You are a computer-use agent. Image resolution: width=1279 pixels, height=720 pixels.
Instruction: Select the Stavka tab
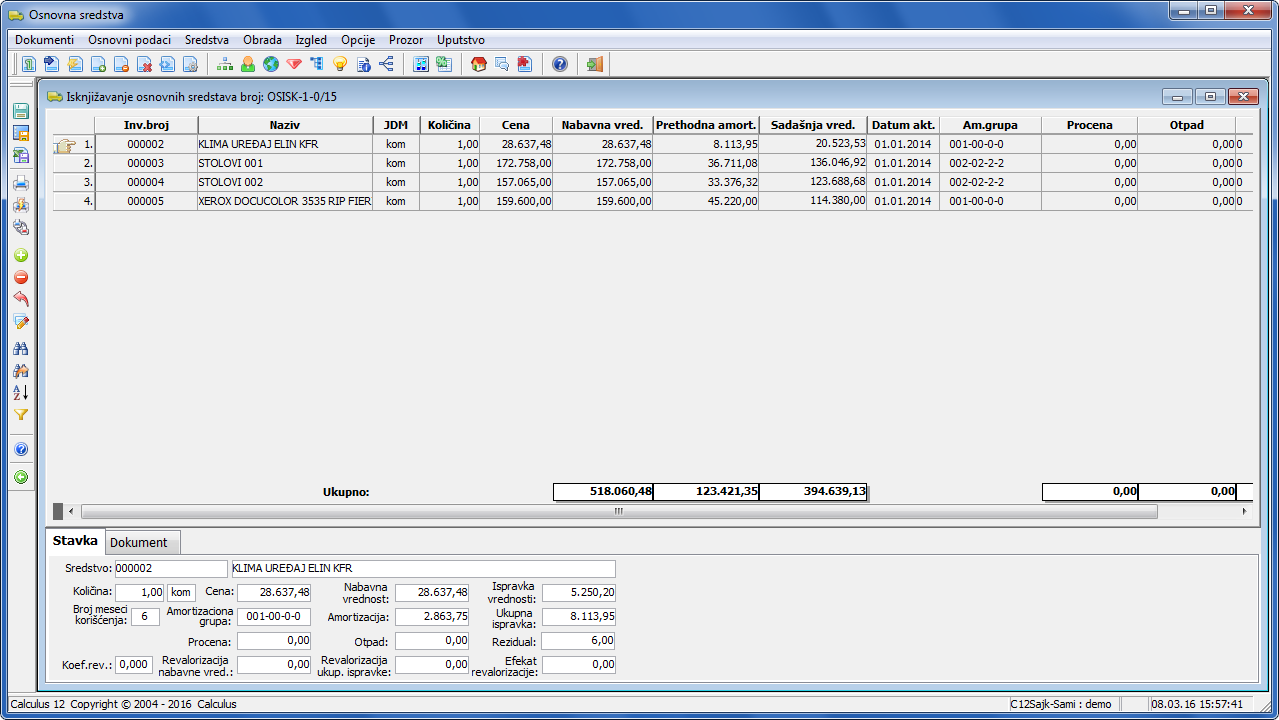pyautogui.click(x=76, y=541)
